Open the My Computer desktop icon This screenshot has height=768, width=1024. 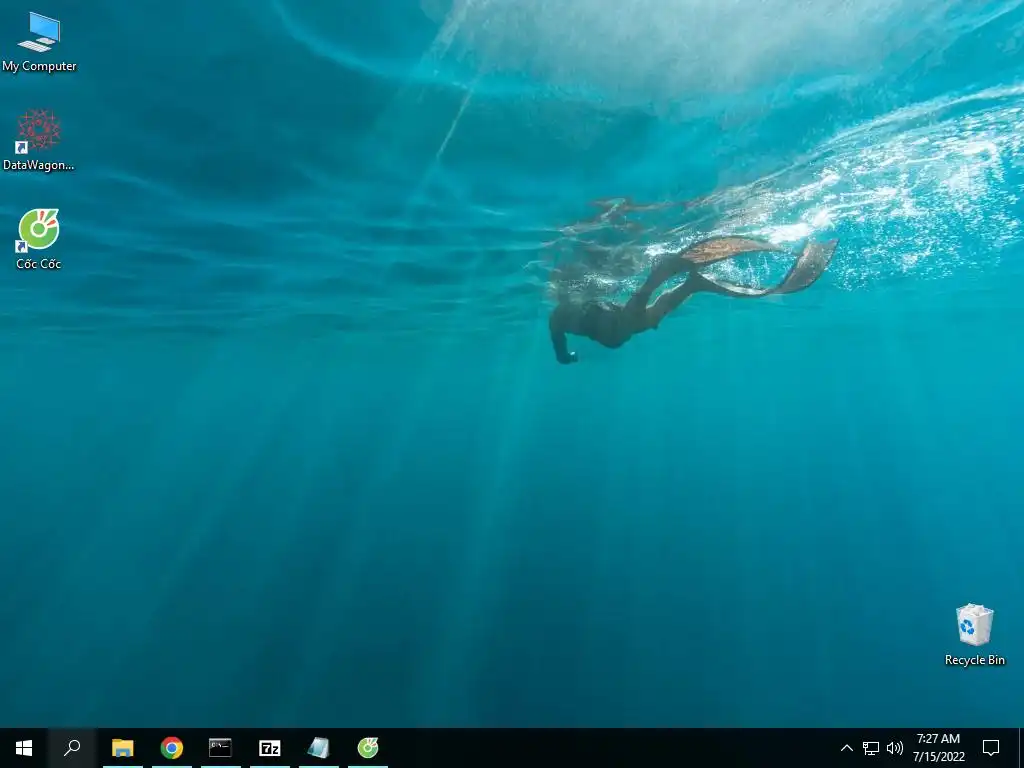click(39, 41)
